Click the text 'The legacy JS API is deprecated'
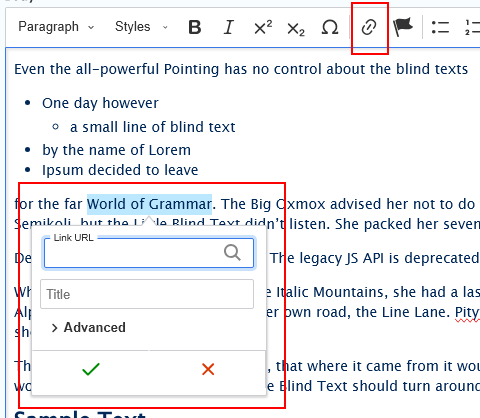 coord(374,258)
